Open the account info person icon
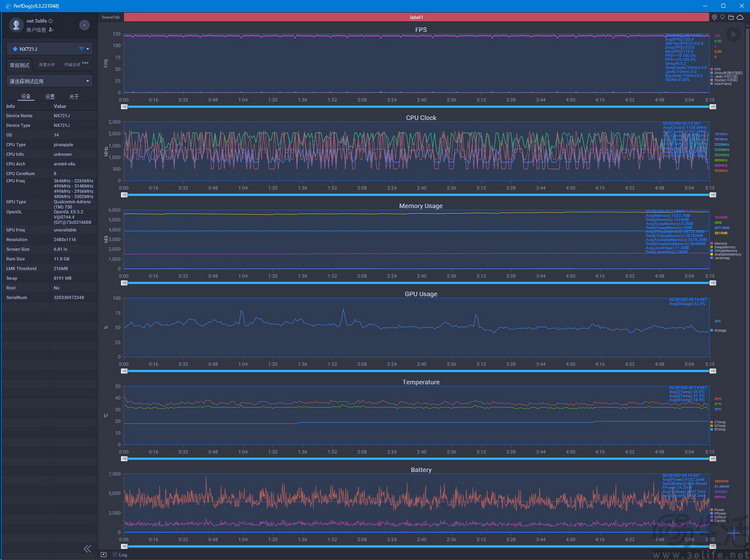750x560 pixels. [x=51, y=30]
